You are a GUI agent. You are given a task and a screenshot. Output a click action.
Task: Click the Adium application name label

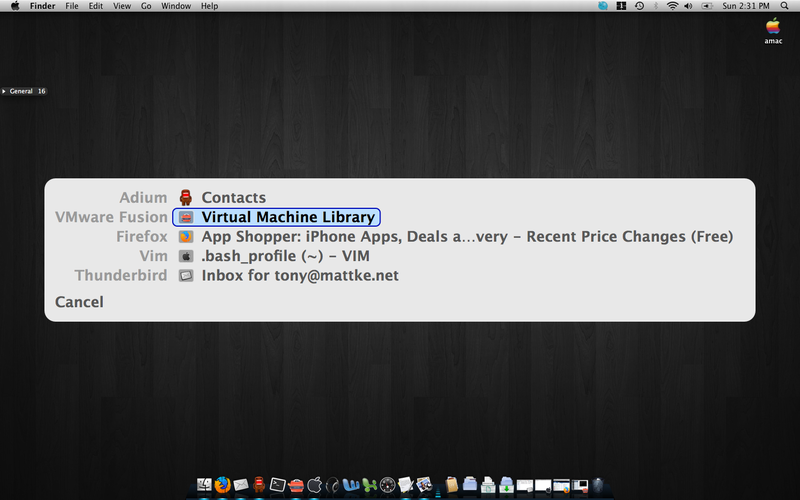coord(143,197)
